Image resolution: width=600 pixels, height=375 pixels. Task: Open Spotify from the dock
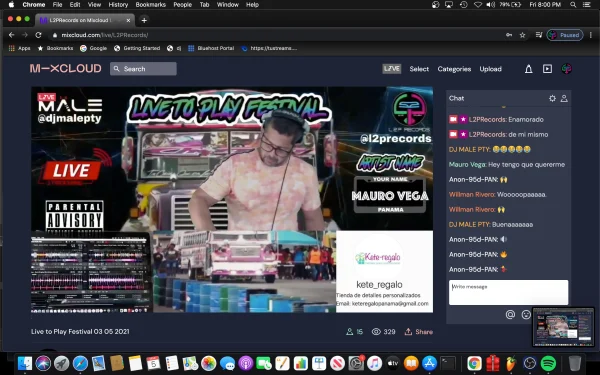click(548, 363)
